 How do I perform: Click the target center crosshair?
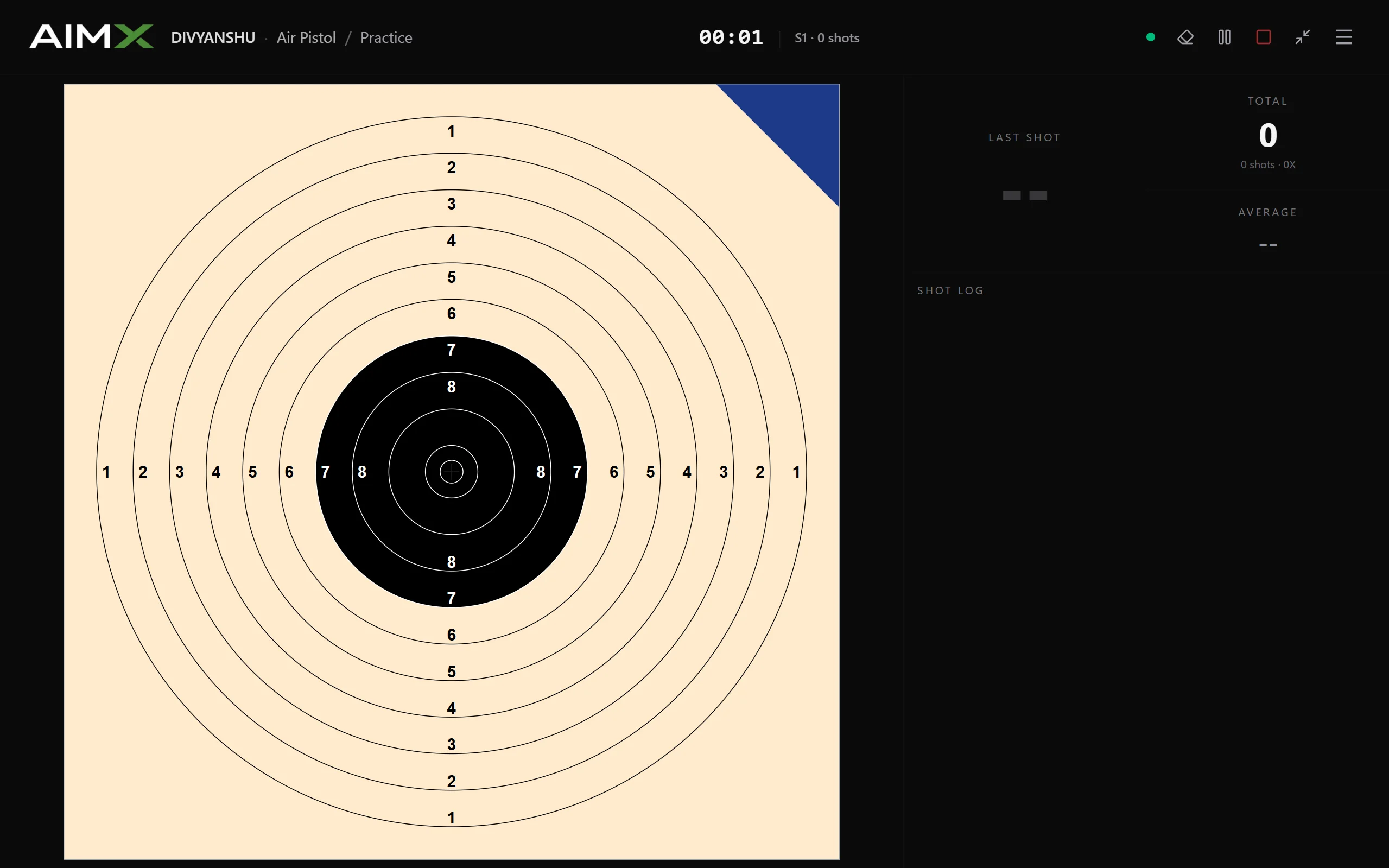pyautogui.click(x=451, y=472)
